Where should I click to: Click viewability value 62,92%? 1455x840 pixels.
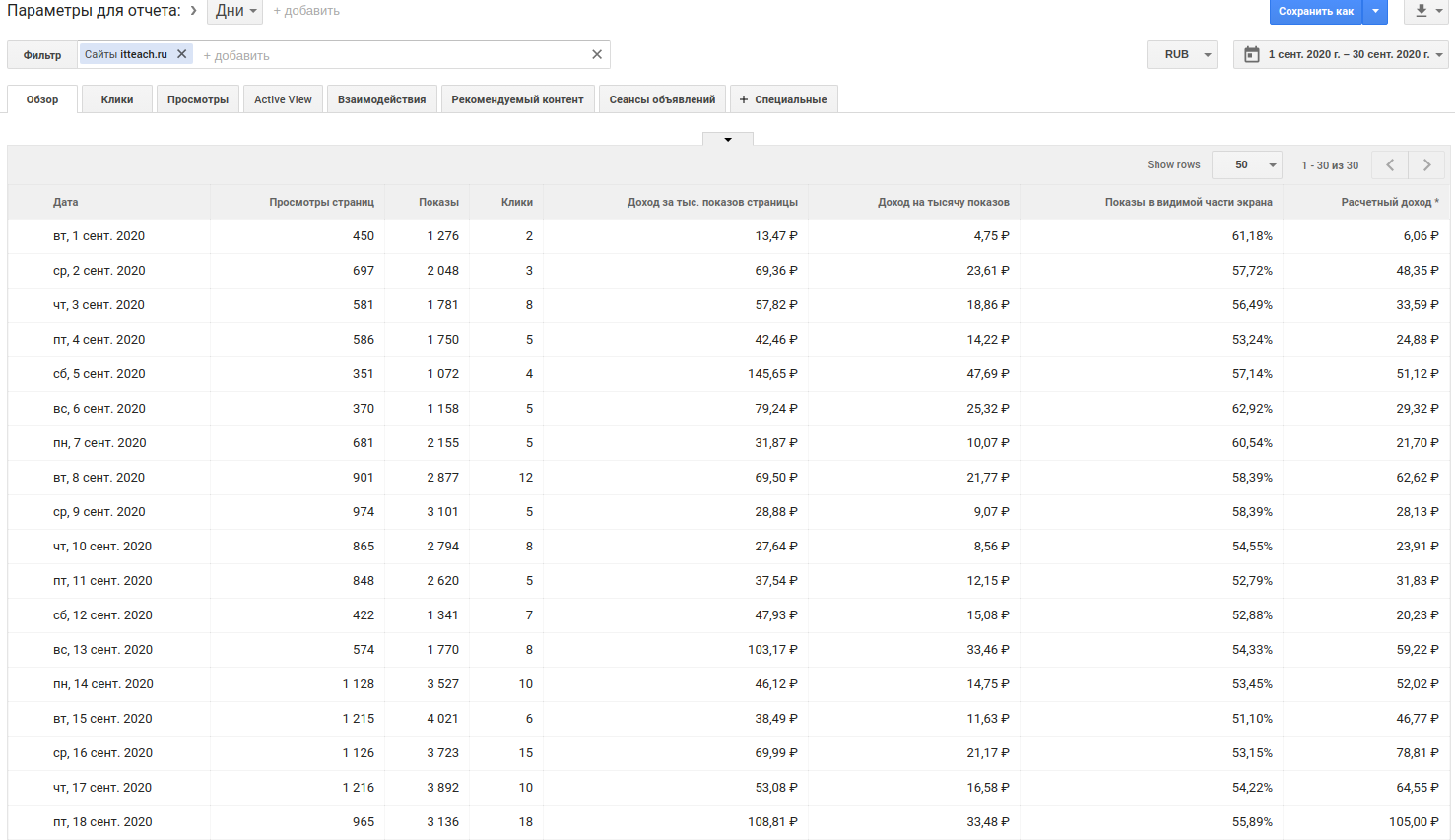[x=1252, y=409]
